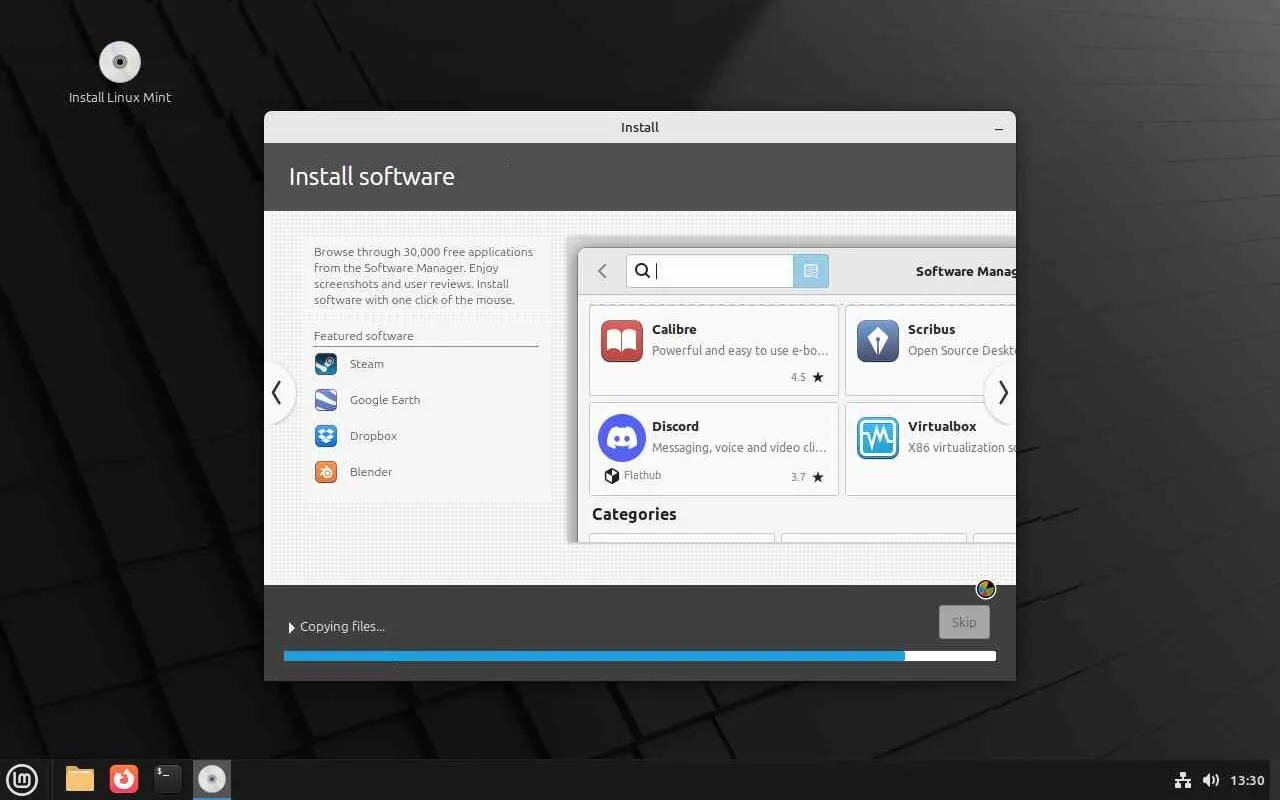This screenshot has width=1280, height=800.
Task: Click the Install software heading
Action: click(x=371, y=176)
